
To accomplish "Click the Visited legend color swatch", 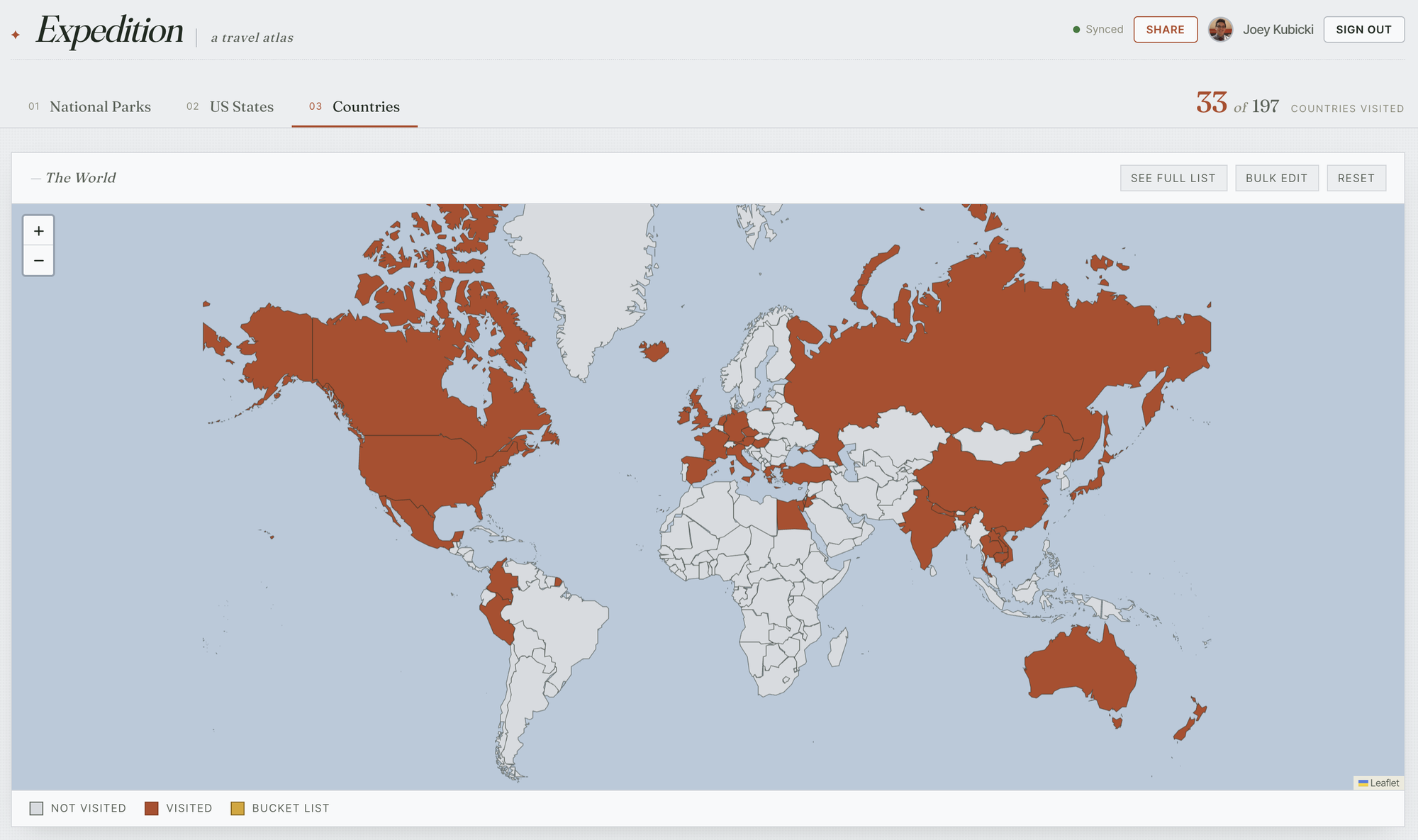I will pyautogui.click(x=151, y=808).
